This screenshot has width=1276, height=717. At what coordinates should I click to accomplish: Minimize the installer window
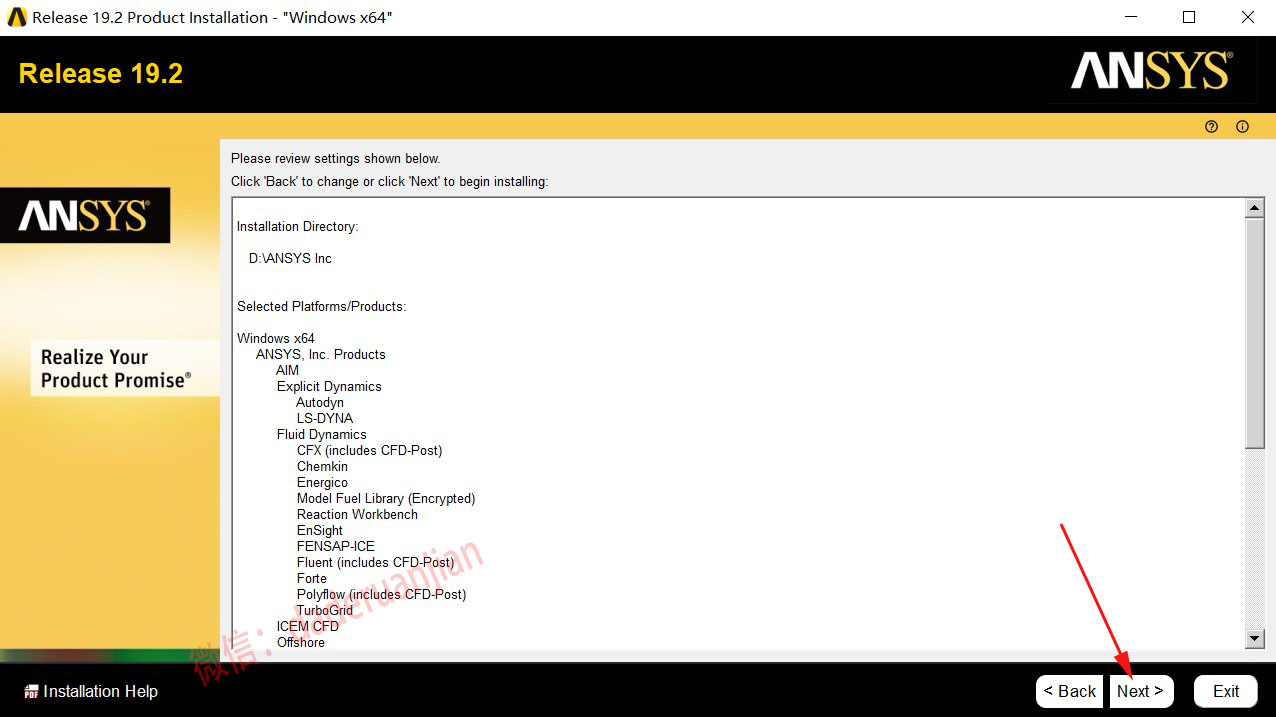tap(1131, 17)
